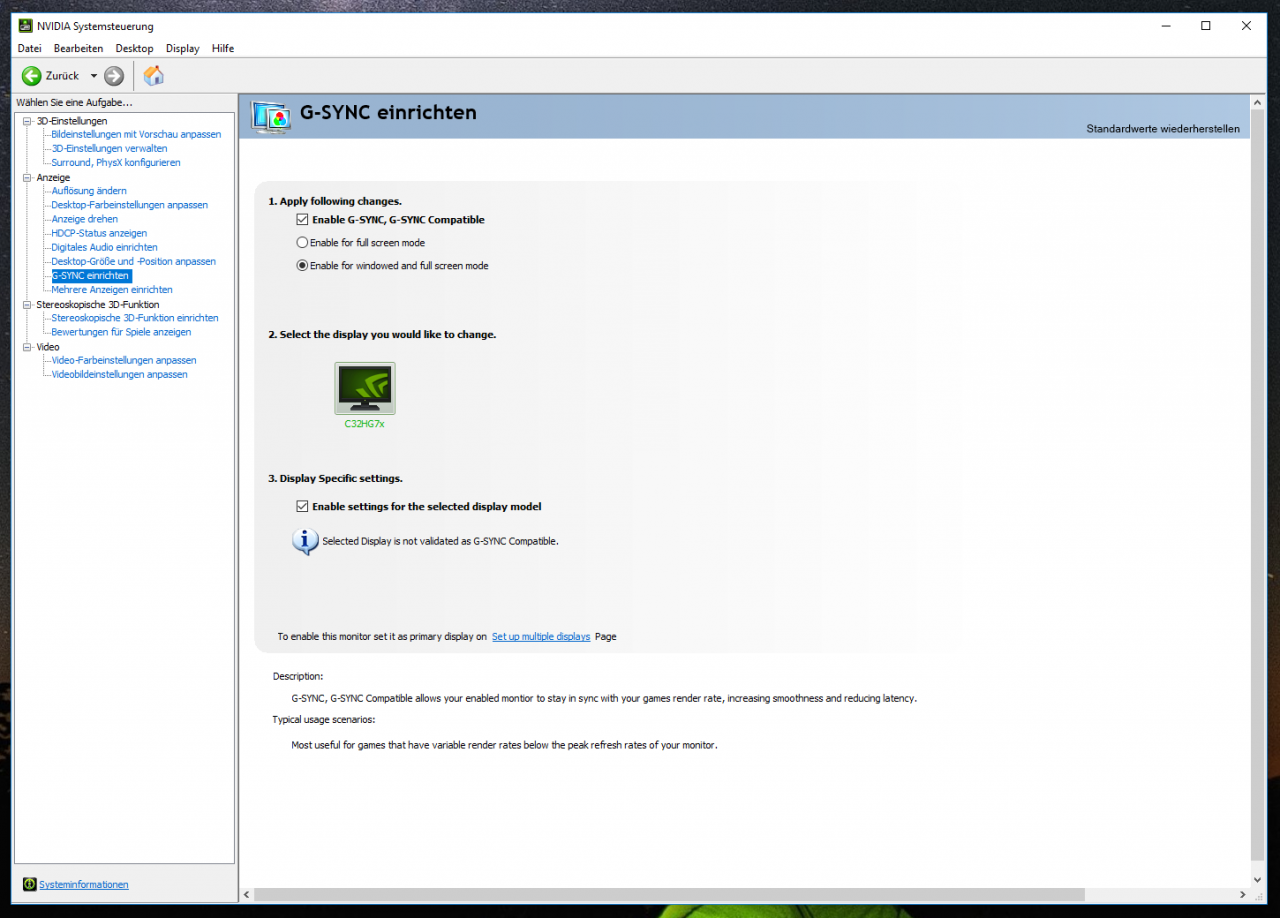Open the Display menu

coord(183,48)
